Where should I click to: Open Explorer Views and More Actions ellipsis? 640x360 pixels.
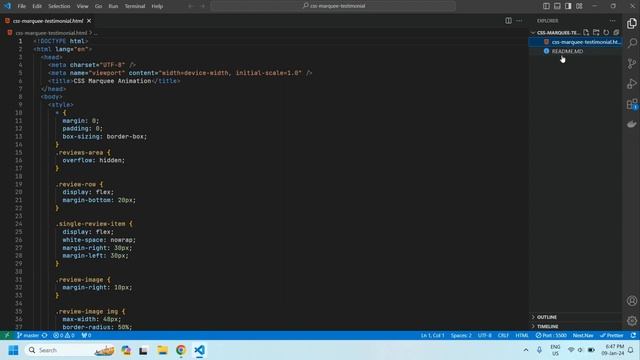point(612,20)
